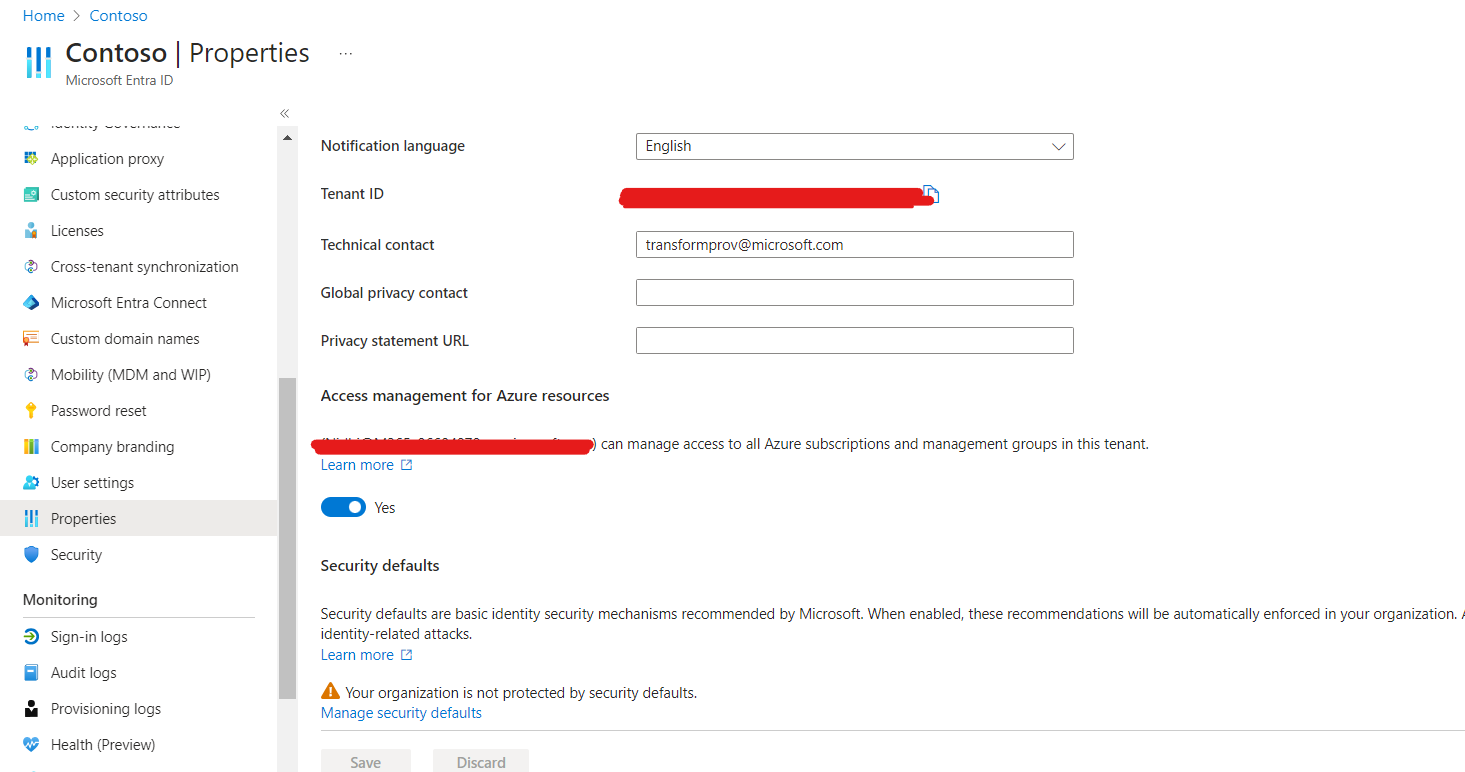Switch to the Contoso breadcrumb
1465x772 pixels.
tap(118, 15)
